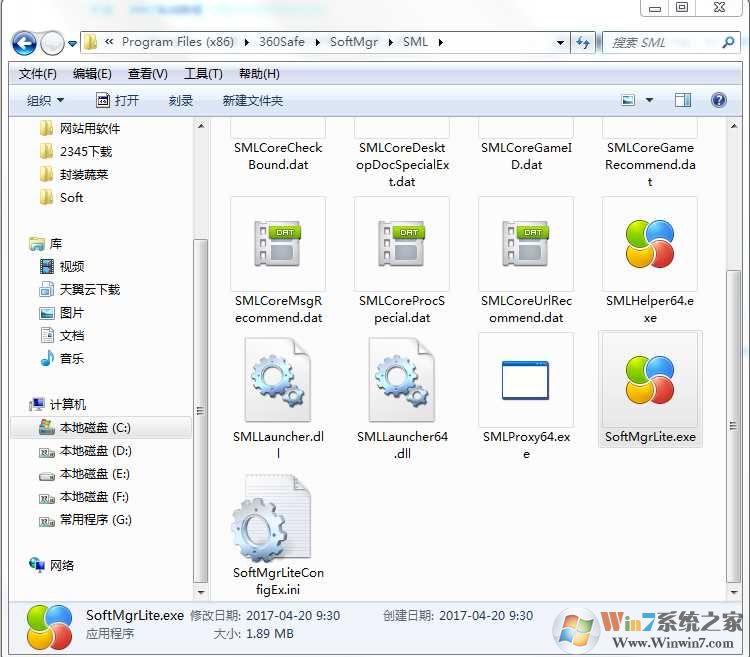Open the 组织 dropdown menu

(45, 100)
